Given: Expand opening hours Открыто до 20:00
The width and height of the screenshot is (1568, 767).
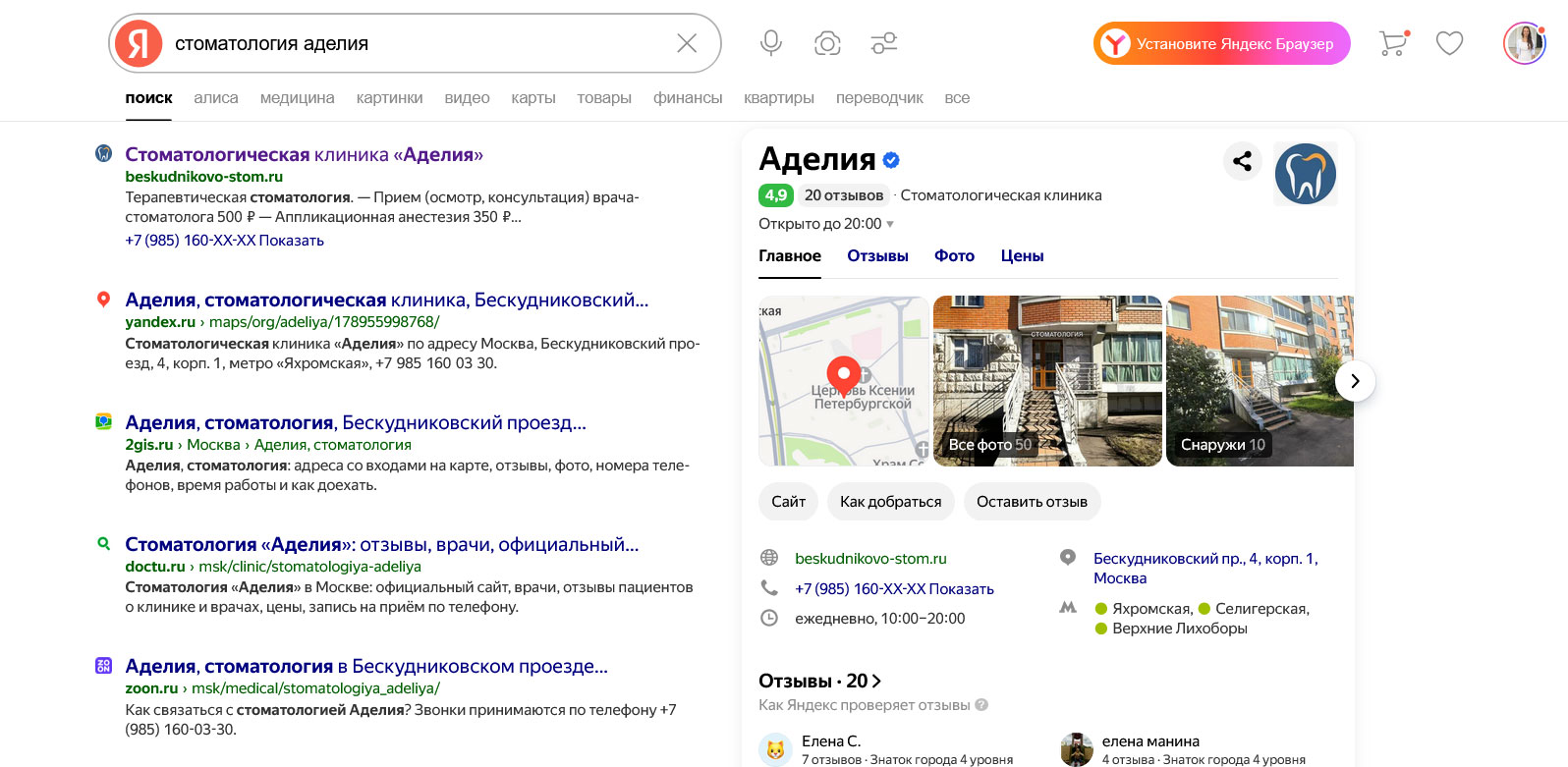Looking at the screenshot, I should coord(826,224).
